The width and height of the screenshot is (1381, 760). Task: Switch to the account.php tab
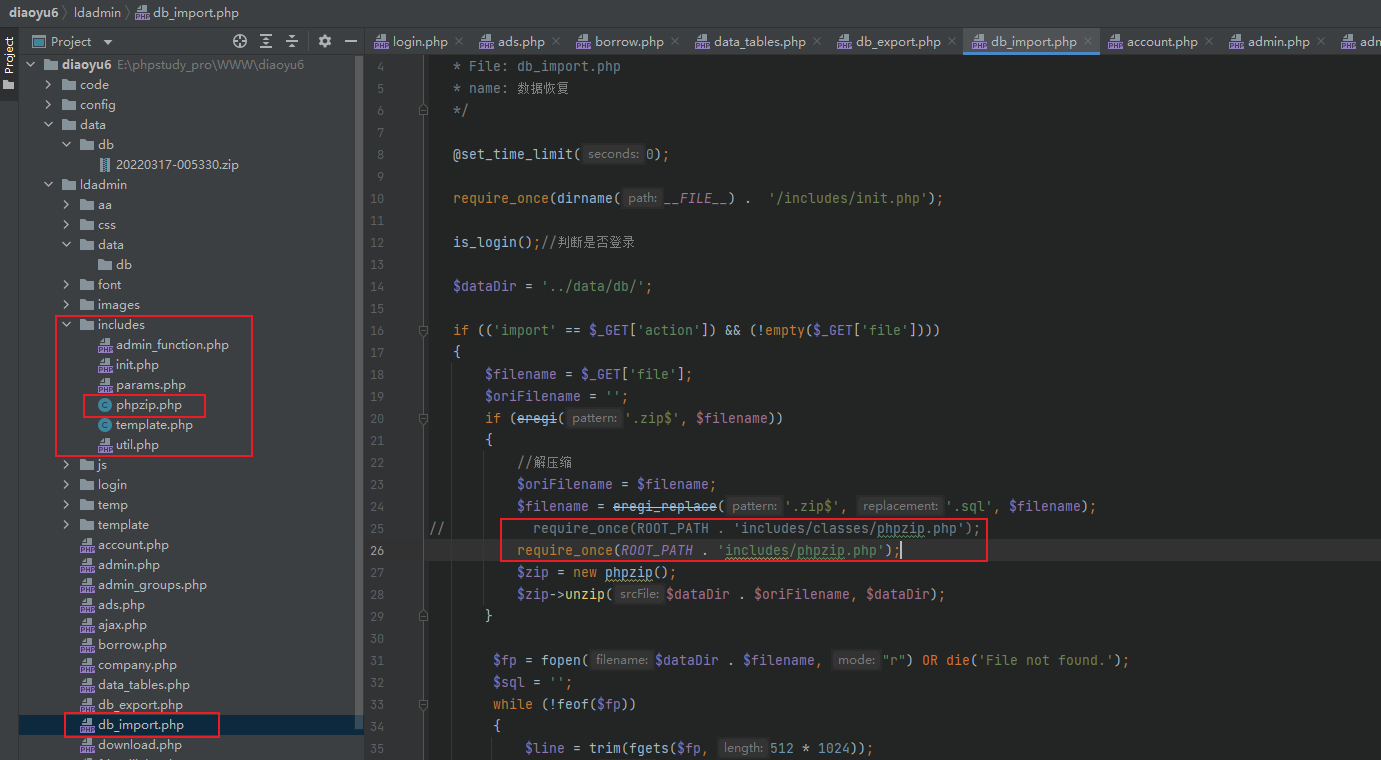point(1161,41)
